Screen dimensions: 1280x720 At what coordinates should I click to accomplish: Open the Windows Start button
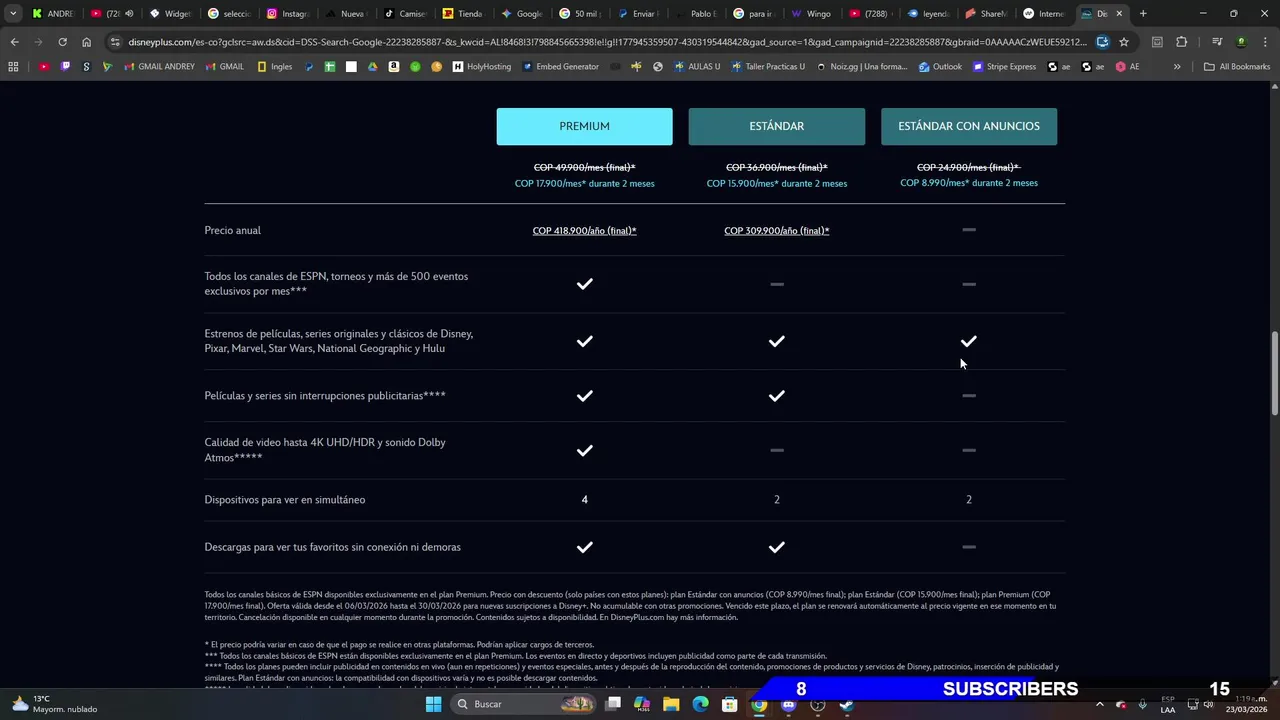pos(433,704)
